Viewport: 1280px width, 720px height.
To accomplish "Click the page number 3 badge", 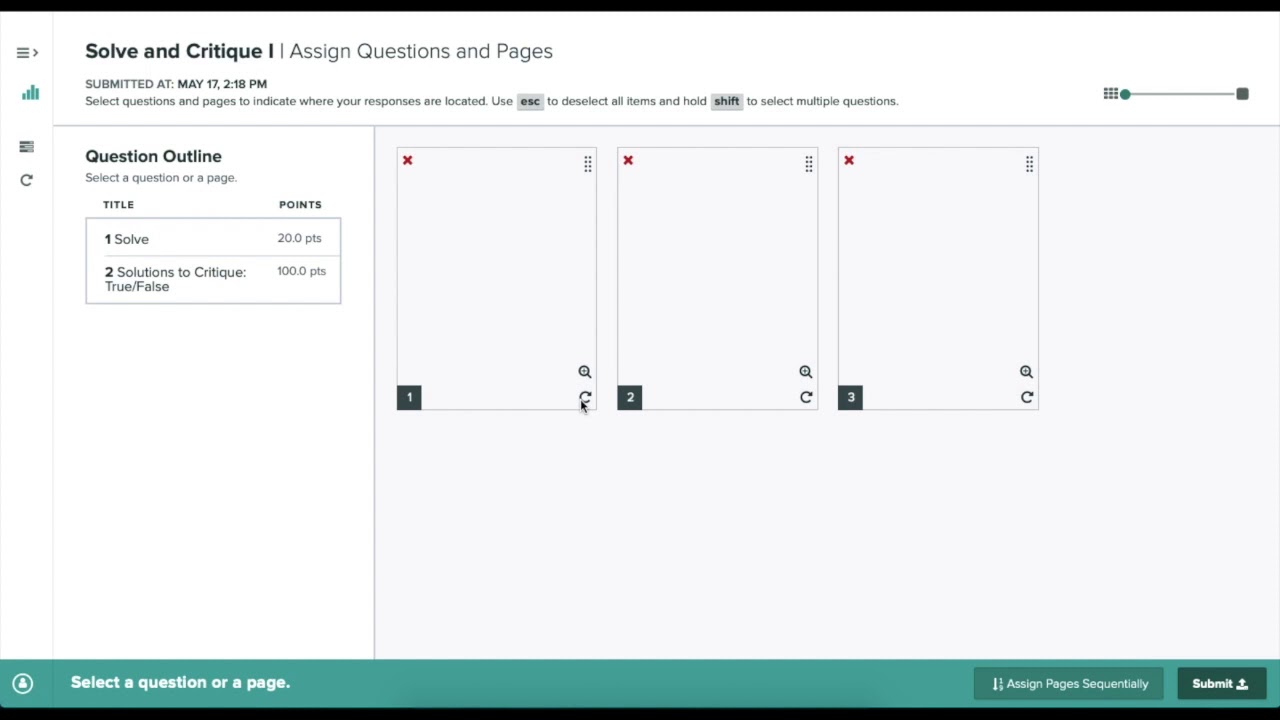I will click(851, 397).
